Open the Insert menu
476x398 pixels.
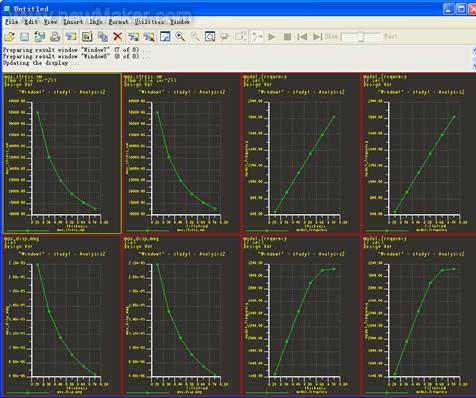[73, 22]
